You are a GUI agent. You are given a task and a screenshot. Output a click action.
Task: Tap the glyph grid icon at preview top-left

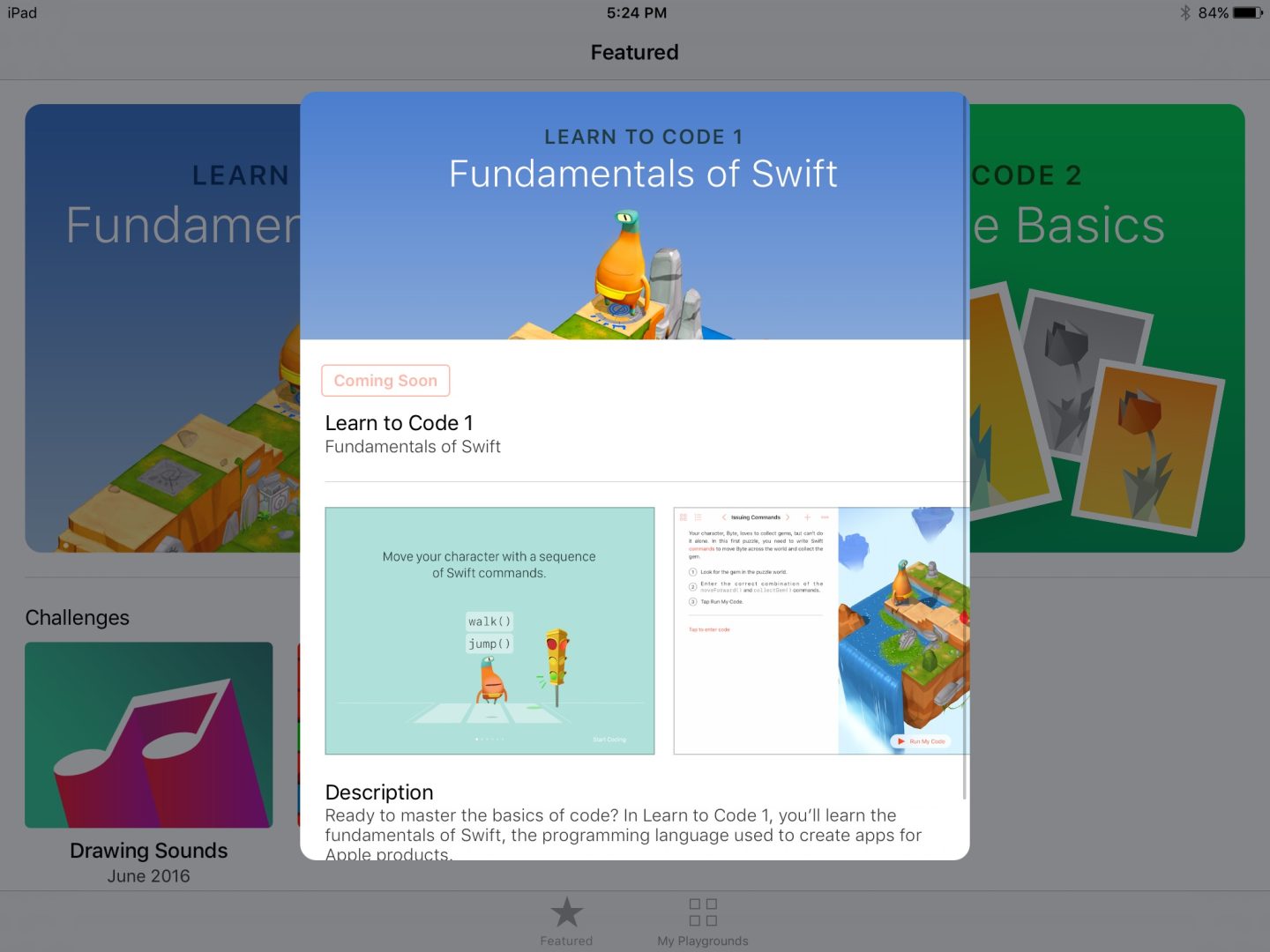point(683,517)
